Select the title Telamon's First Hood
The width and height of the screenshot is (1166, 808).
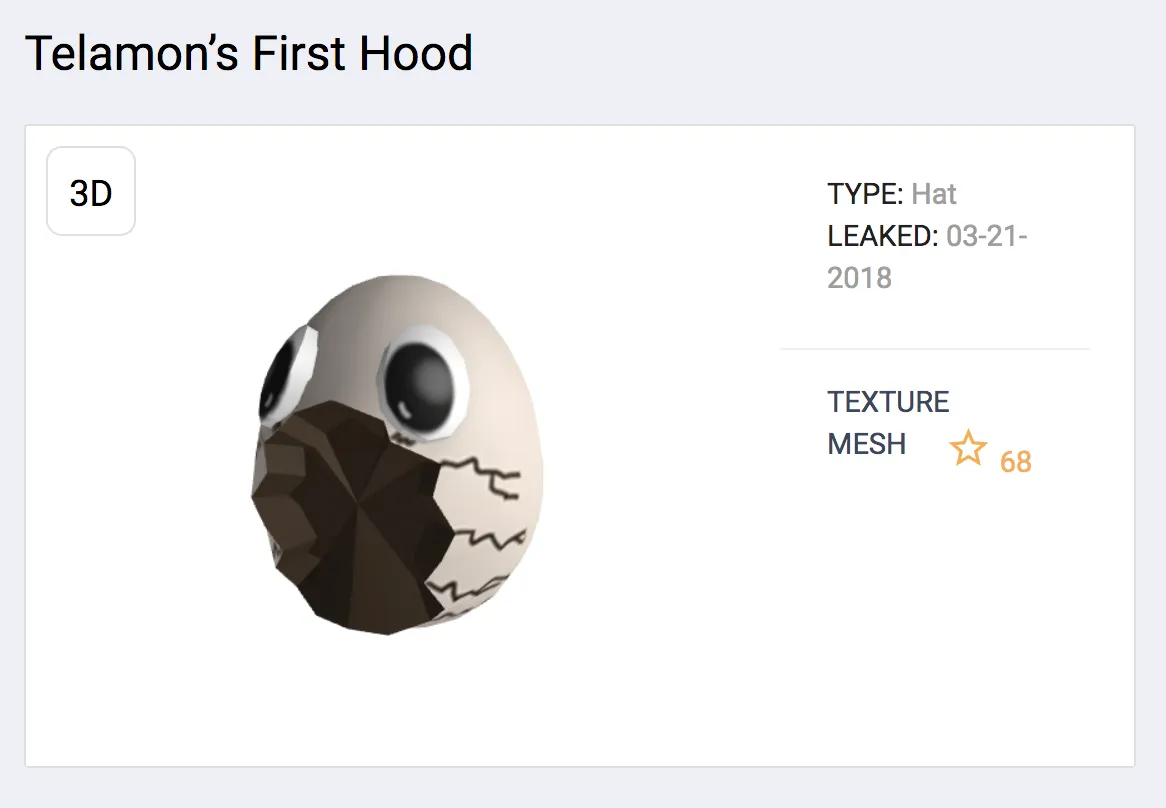(x=249, y=54)
